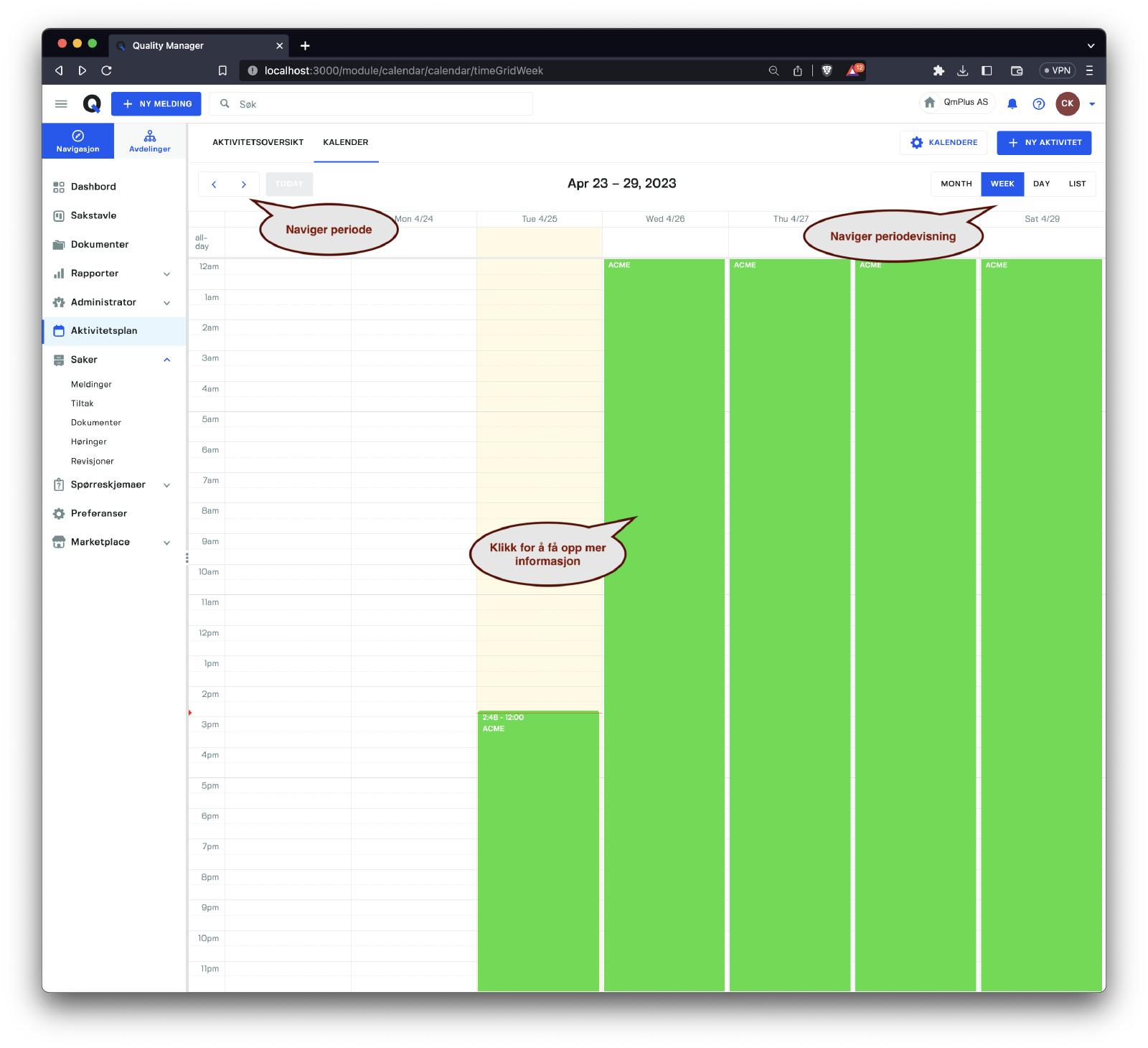Click the Ny Aktivitet button

tap(1044, 143)
